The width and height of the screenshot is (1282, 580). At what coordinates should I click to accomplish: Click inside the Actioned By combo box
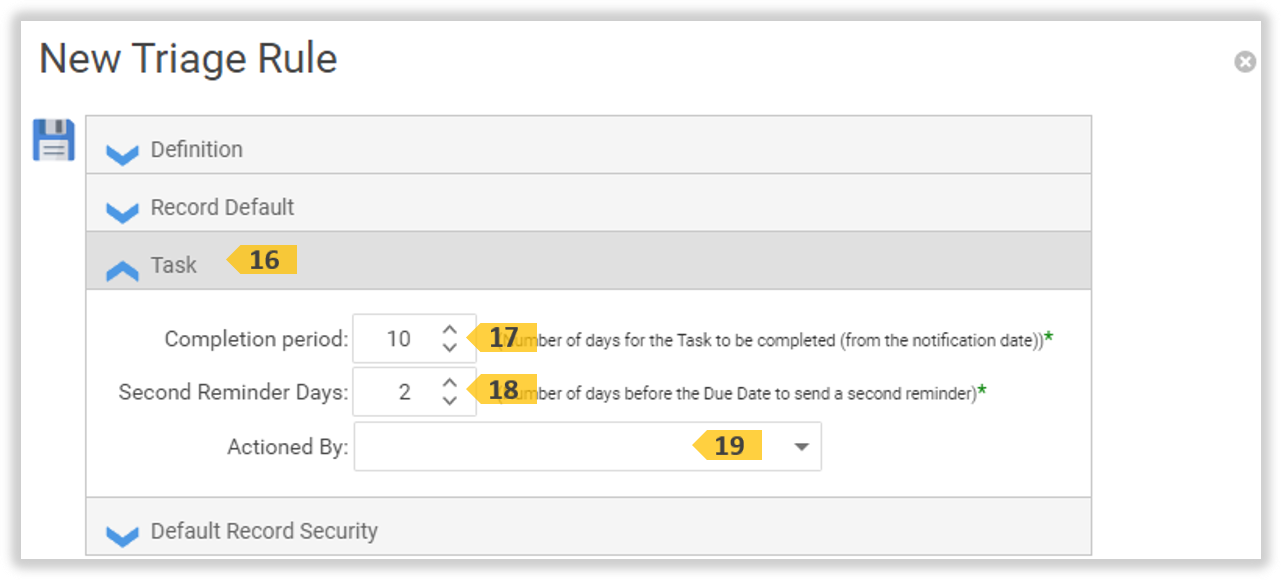[520, 447]
